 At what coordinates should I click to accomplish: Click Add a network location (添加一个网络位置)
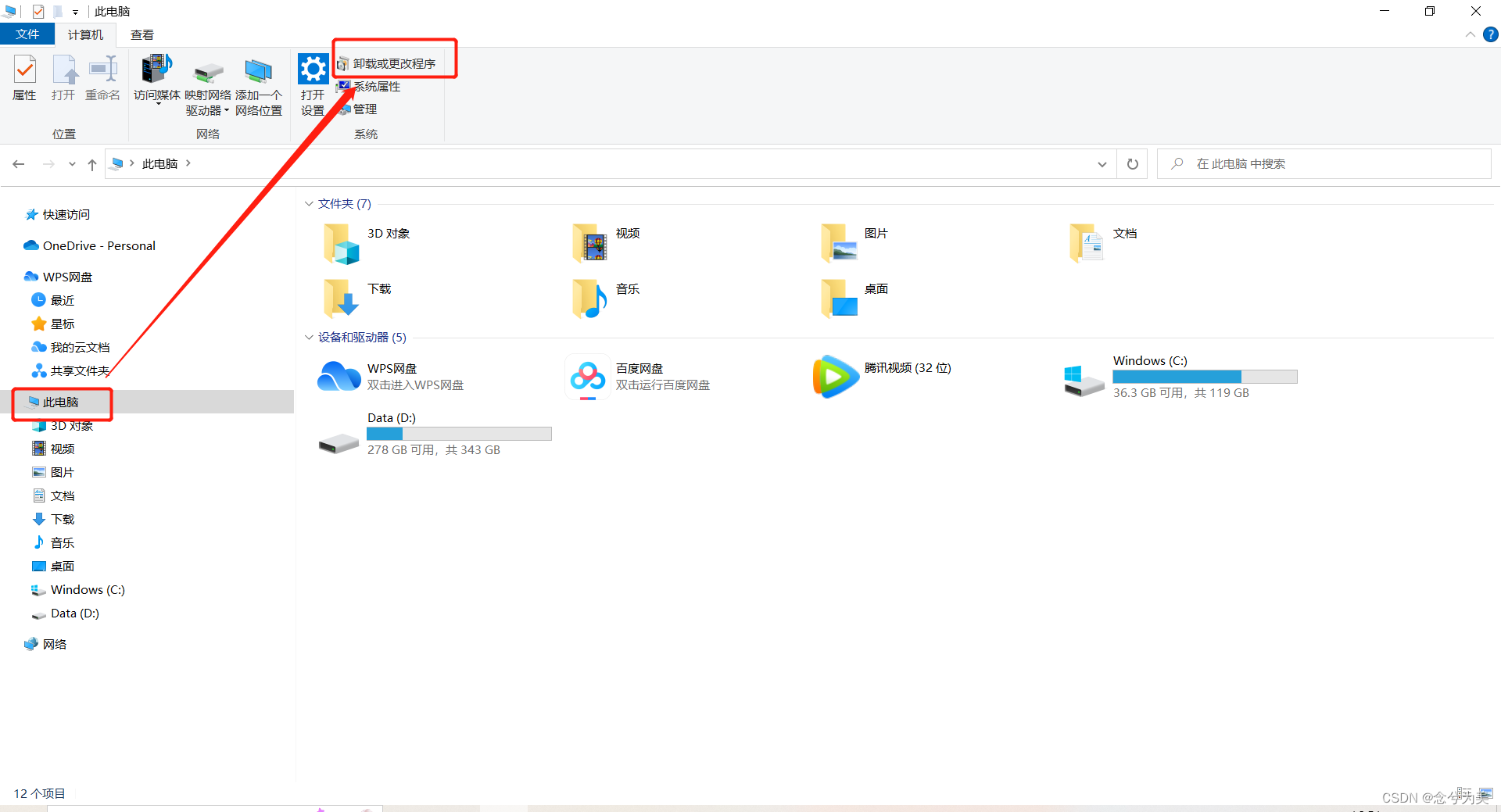tap(259, 86)
